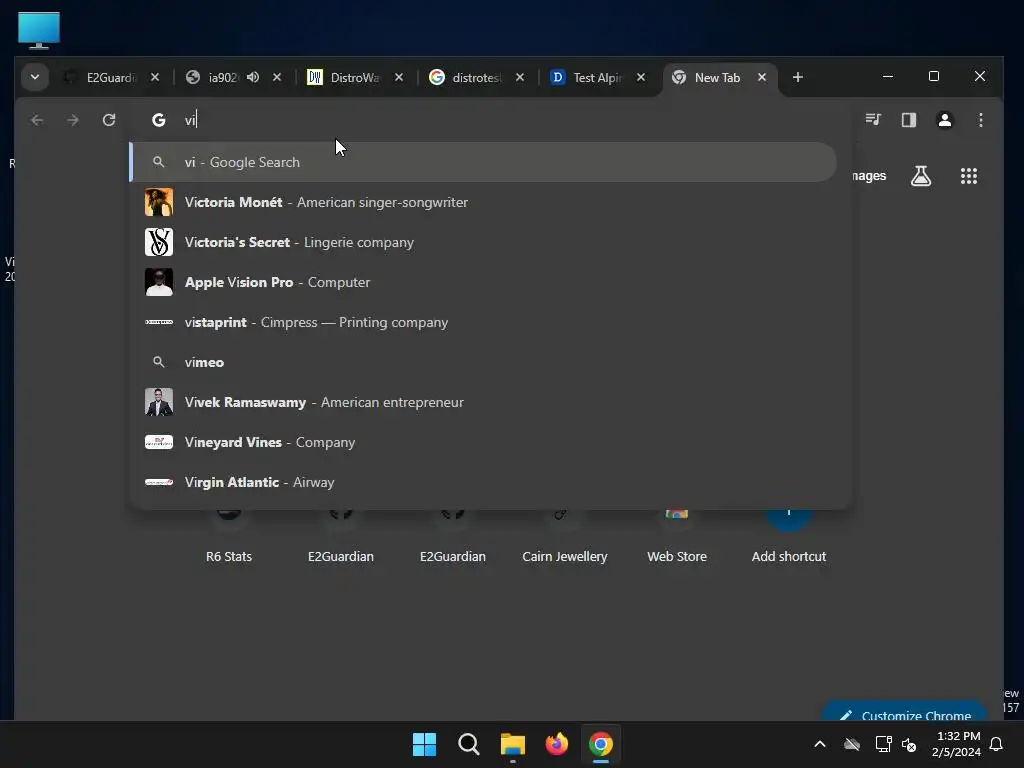Select the New Tab tab
The width and height of the screenshot is (1024, 768).
coord(720,77)
